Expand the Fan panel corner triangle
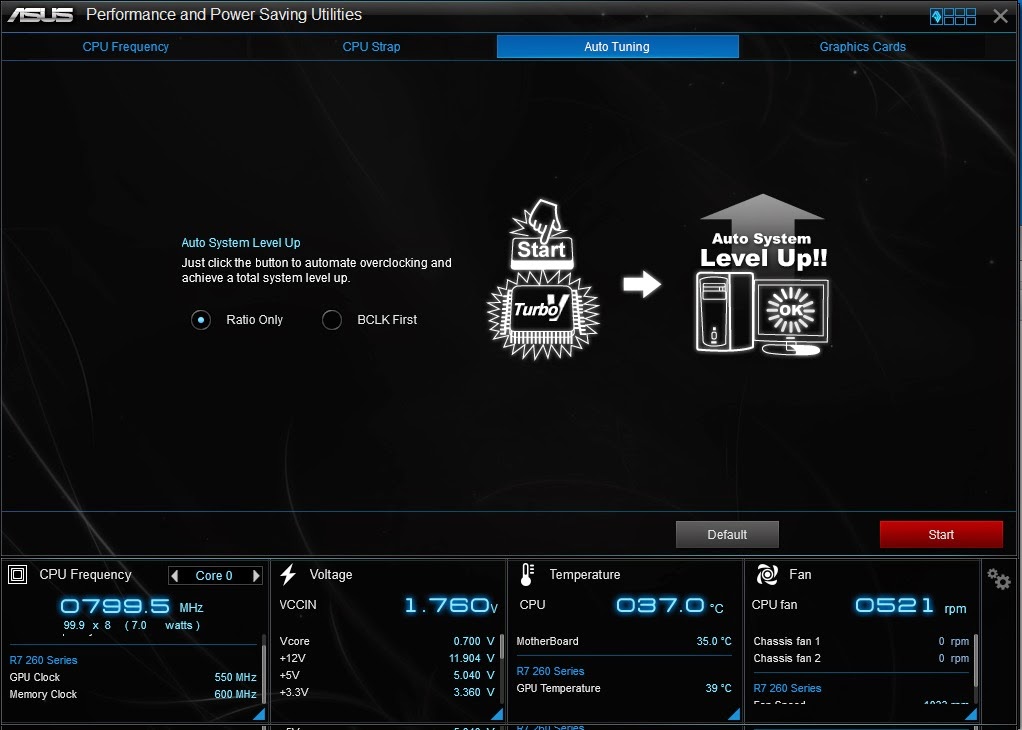The image size is (1022, 730). click(971, 714)
